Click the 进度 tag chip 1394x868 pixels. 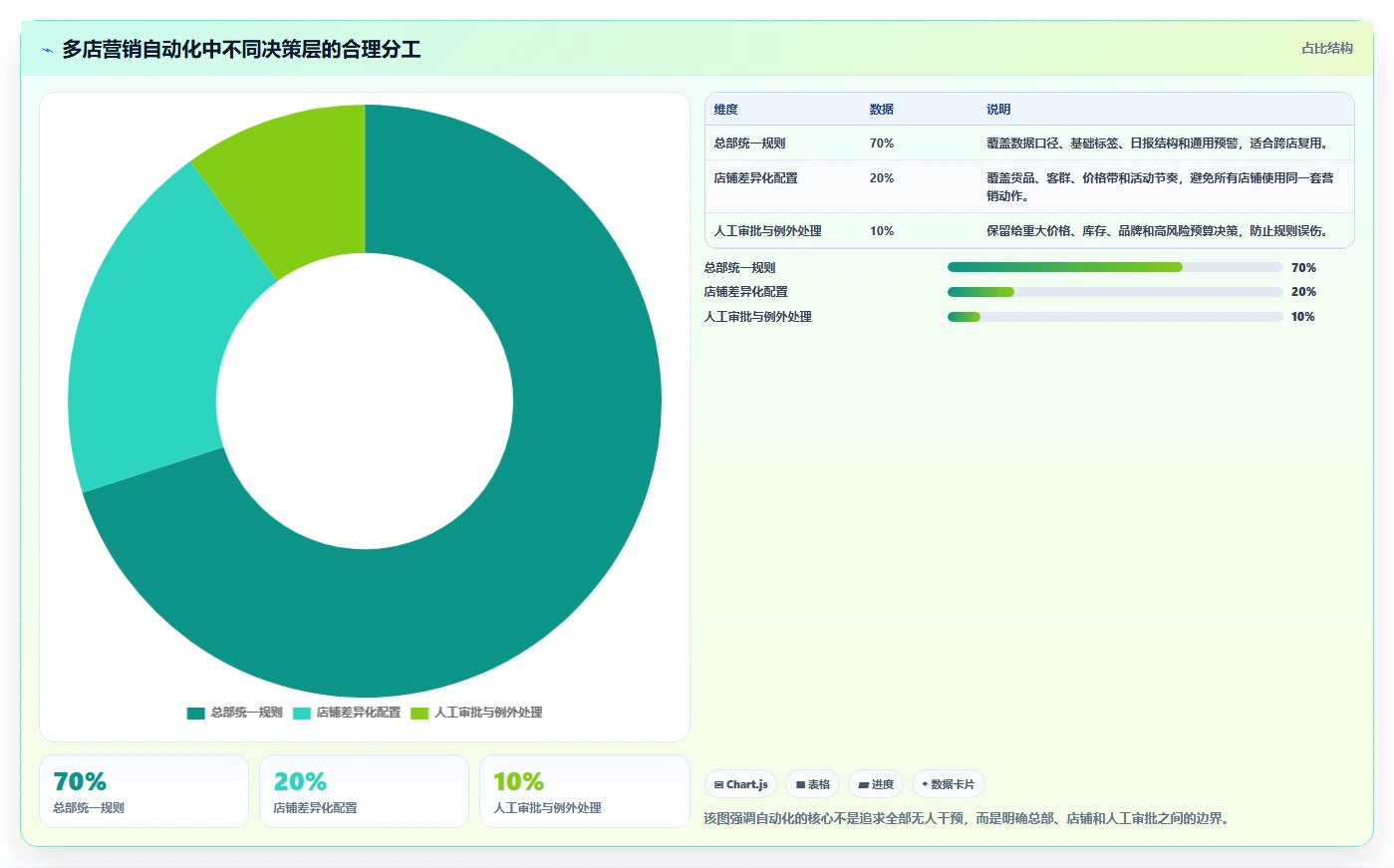[x=875, y=784]
